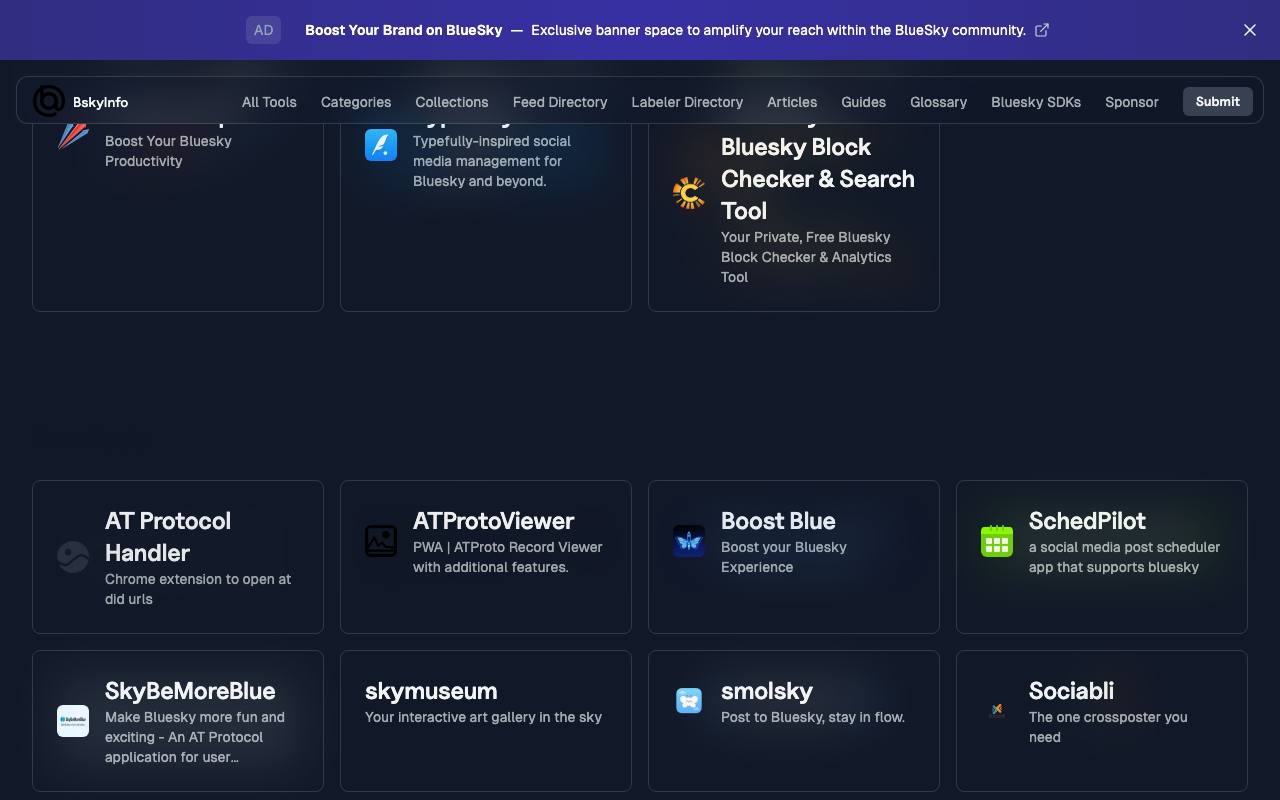The width and height of the screenshot is (1280, 800).
Task: Open the Guides page
Action: [863, 102]
